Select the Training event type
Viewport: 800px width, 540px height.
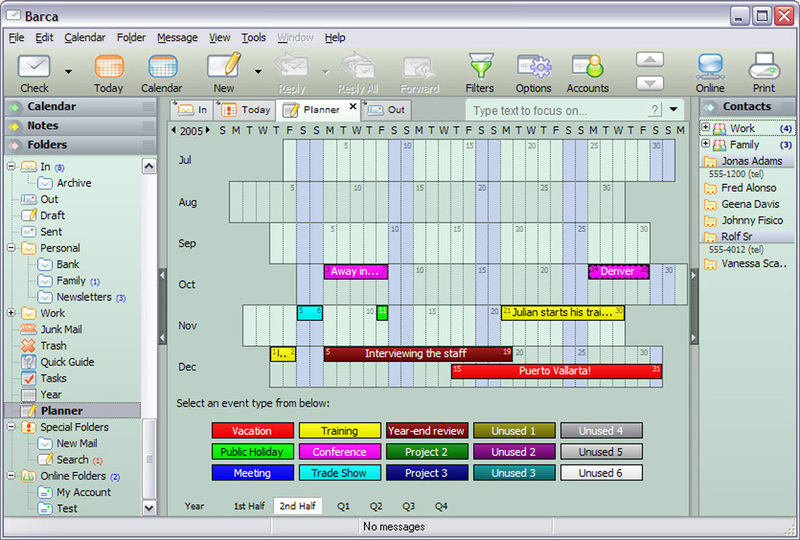coord(340,431)
